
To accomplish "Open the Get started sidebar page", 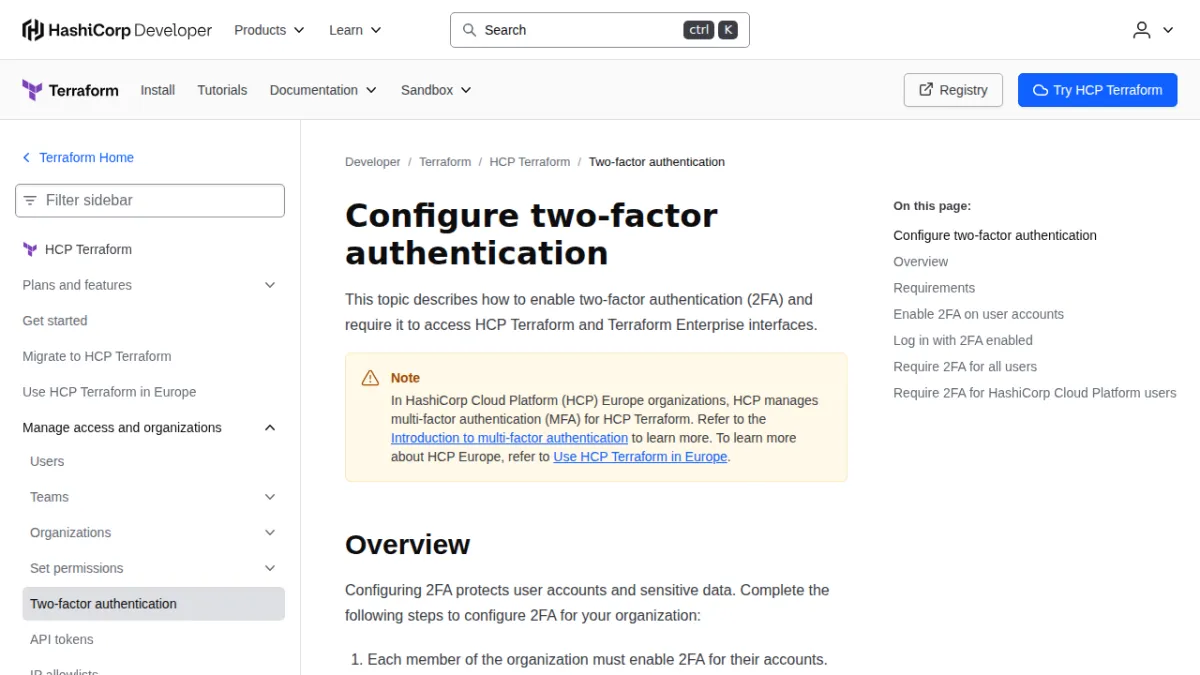I will (x=55, y=321).
